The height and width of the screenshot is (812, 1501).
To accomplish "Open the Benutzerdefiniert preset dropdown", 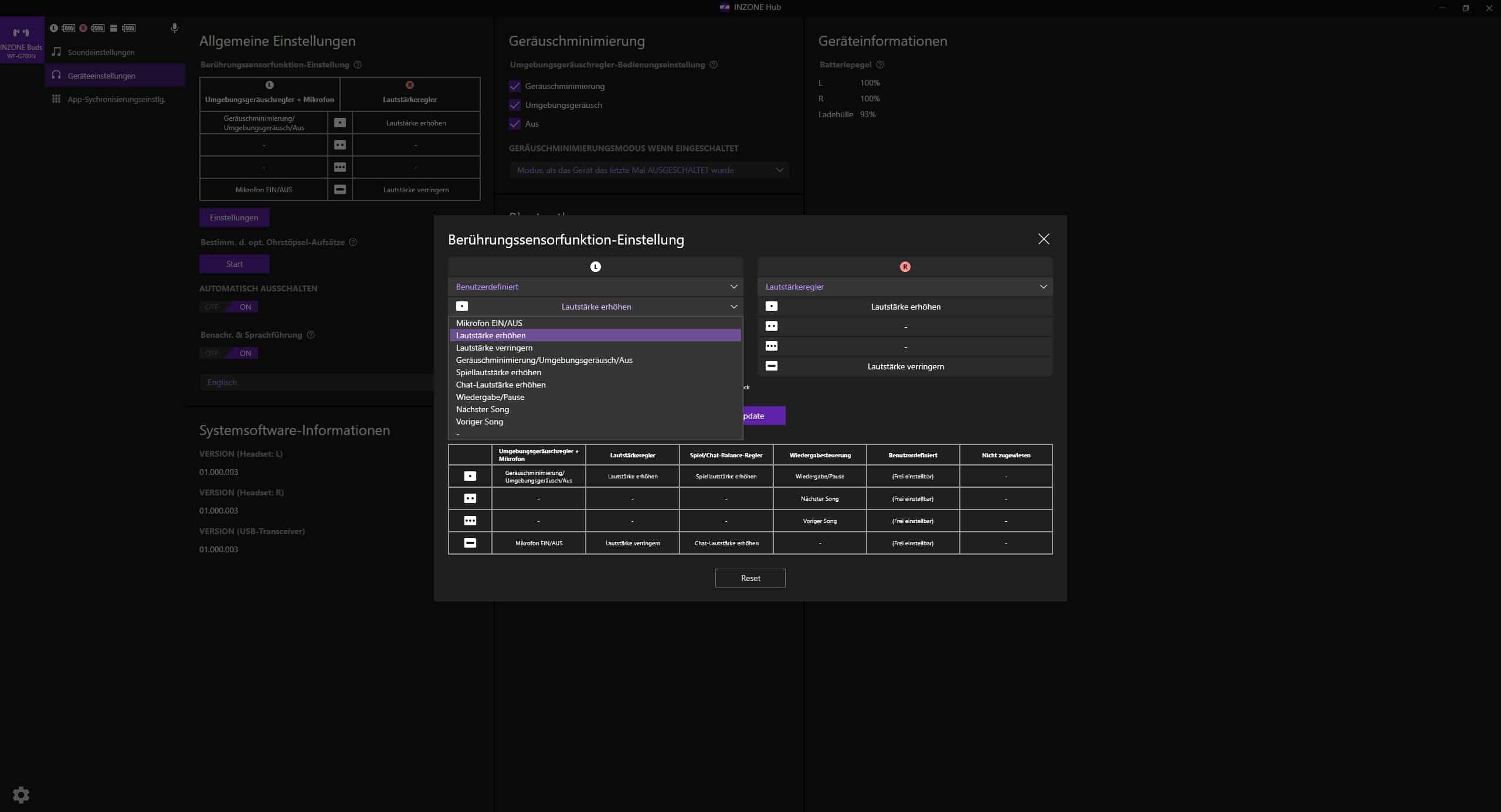I will point(595,287).
